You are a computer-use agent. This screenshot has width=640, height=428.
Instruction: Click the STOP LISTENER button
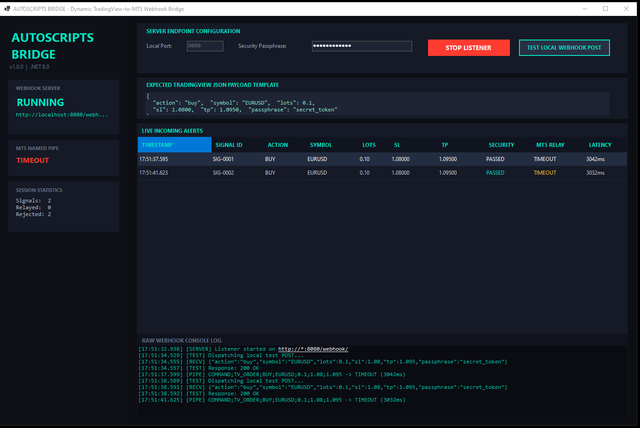pyautogui.click(x=469, y=48)
